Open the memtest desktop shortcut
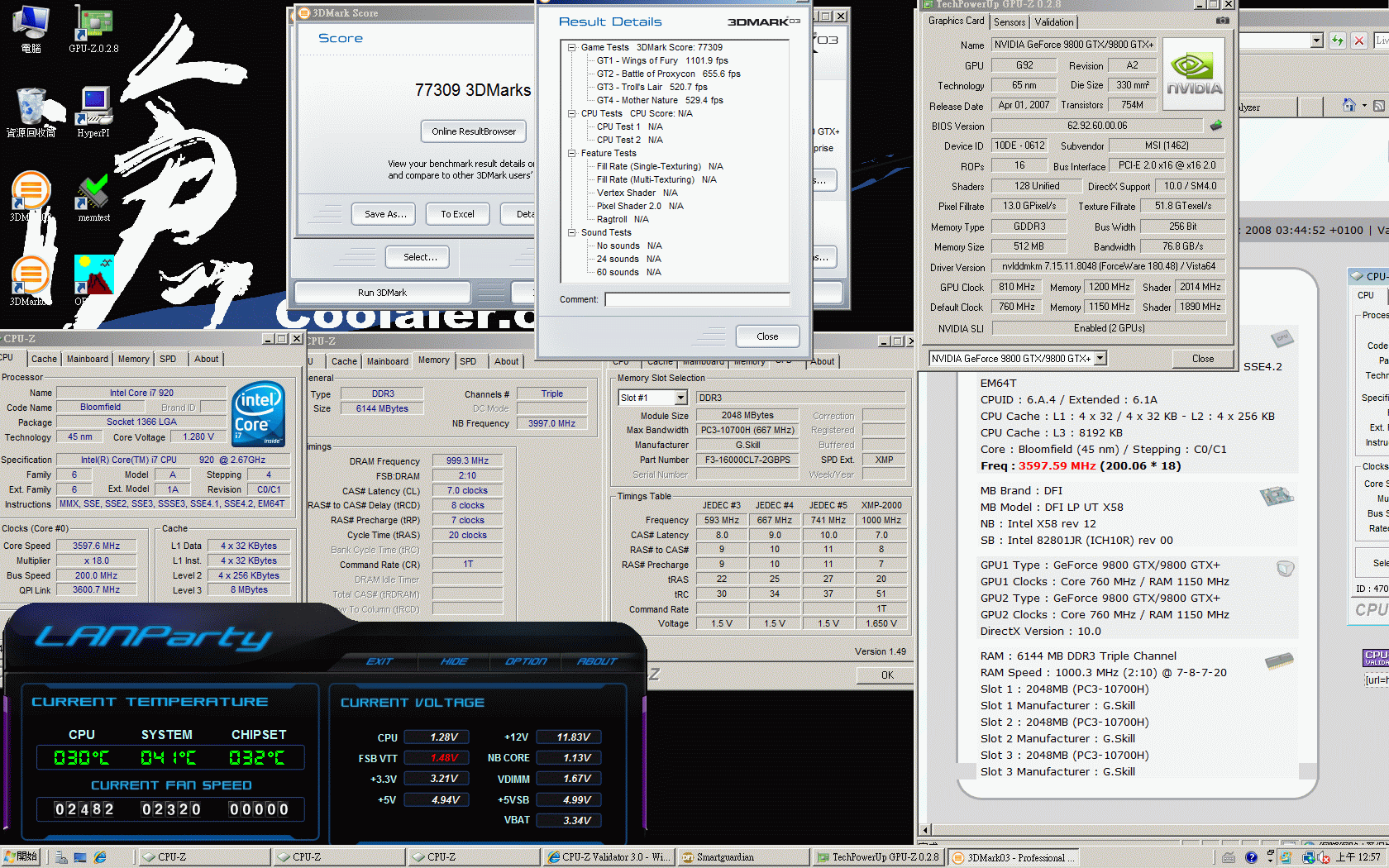This screenshot has height=868, width=1389. click(93, 198)
